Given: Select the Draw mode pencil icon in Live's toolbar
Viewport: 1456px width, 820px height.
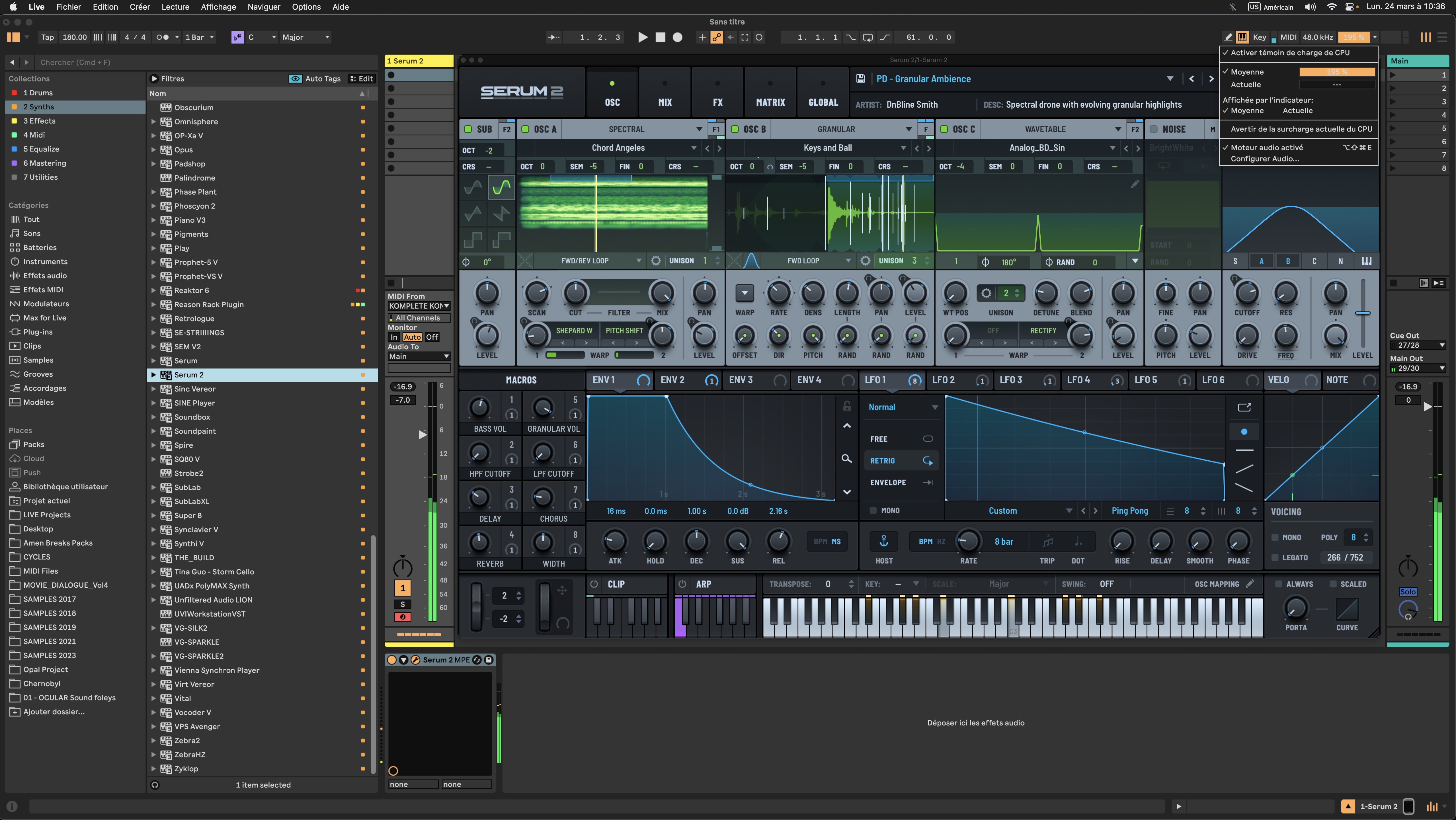Looking at the screenshot, I should (1228, 37).
